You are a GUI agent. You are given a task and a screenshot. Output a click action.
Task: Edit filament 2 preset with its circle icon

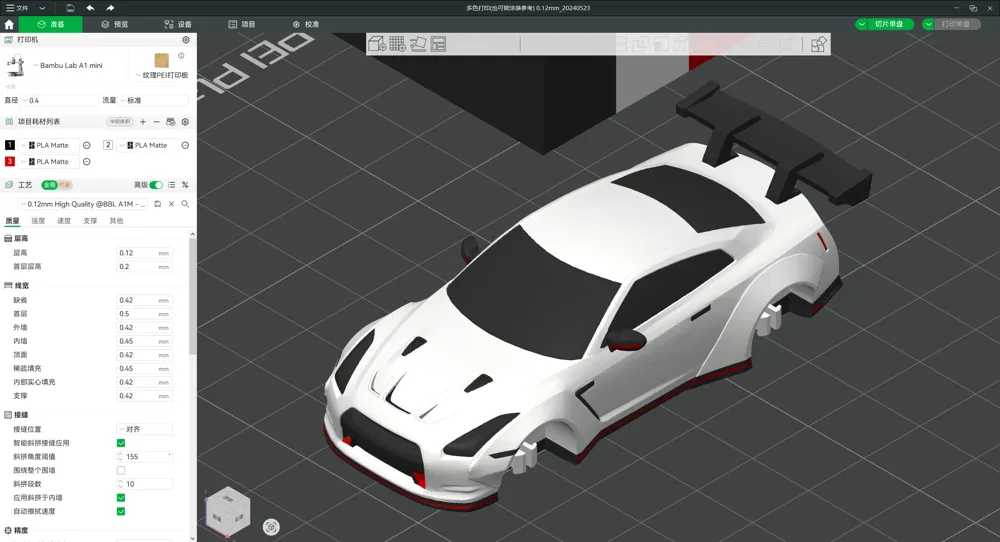pyautogui.click(x=185, y=145)
